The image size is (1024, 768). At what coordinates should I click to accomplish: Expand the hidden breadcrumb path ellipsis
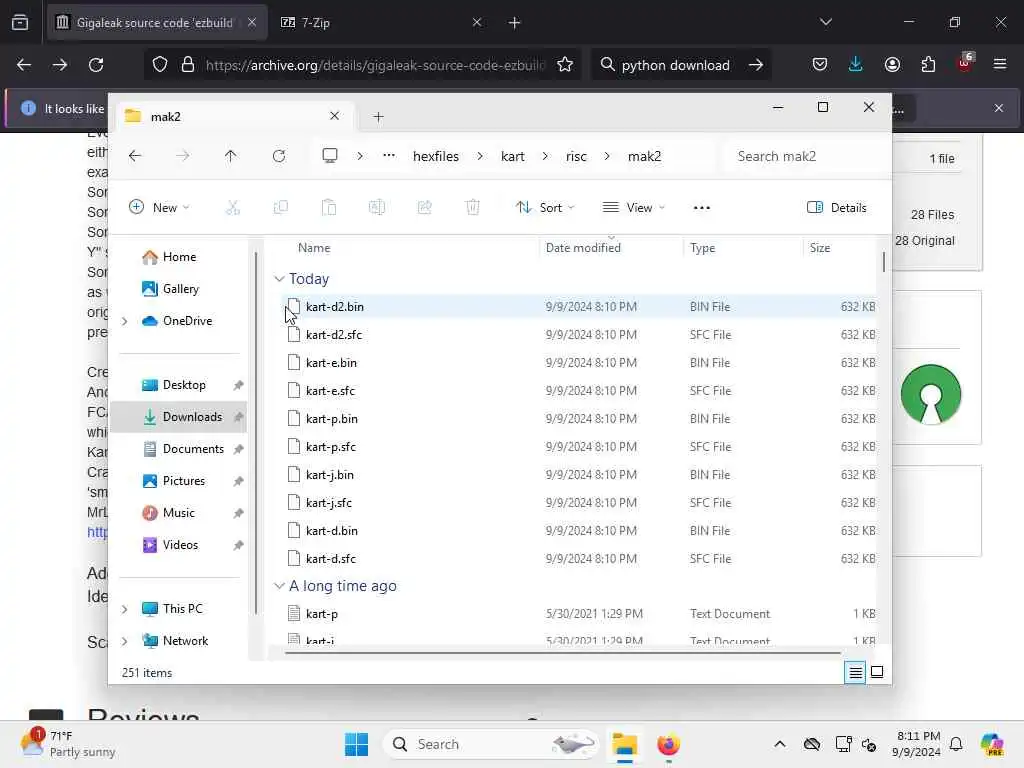389,156
